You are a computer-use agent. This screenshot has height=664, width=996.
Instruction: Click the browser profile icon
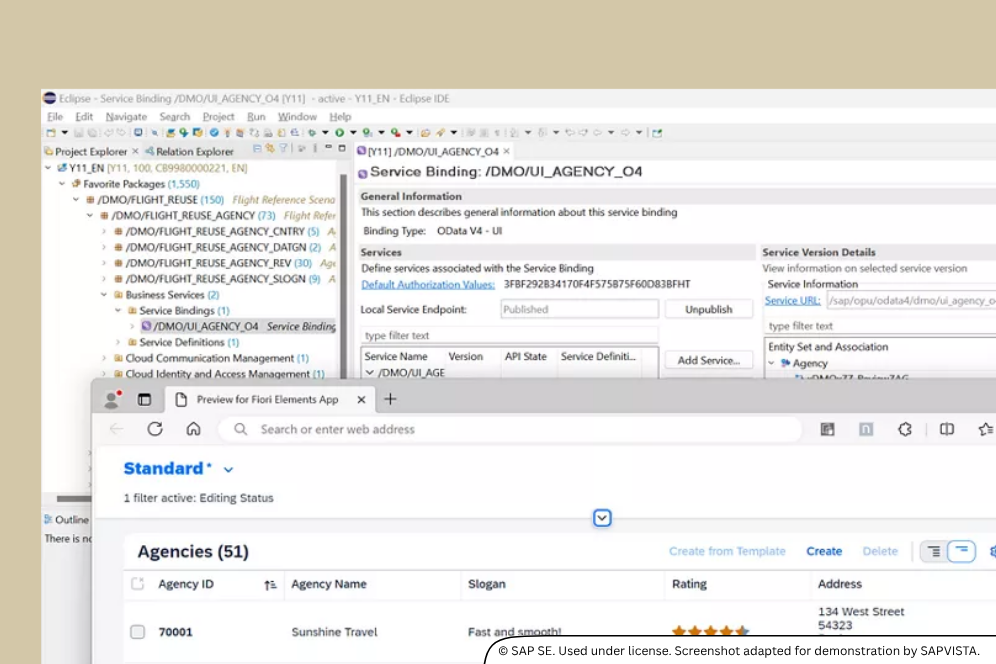tap(112, 399)
